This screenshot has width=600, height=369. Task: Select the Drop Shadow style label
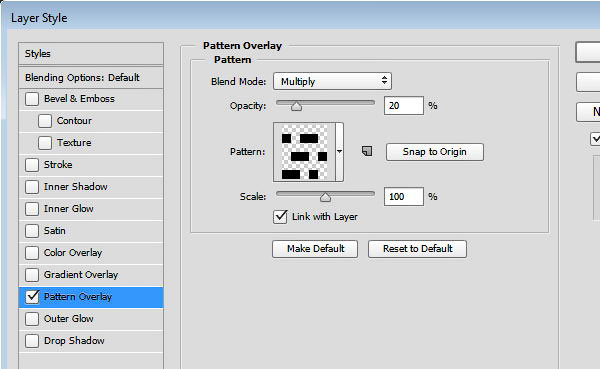point(74,341)
